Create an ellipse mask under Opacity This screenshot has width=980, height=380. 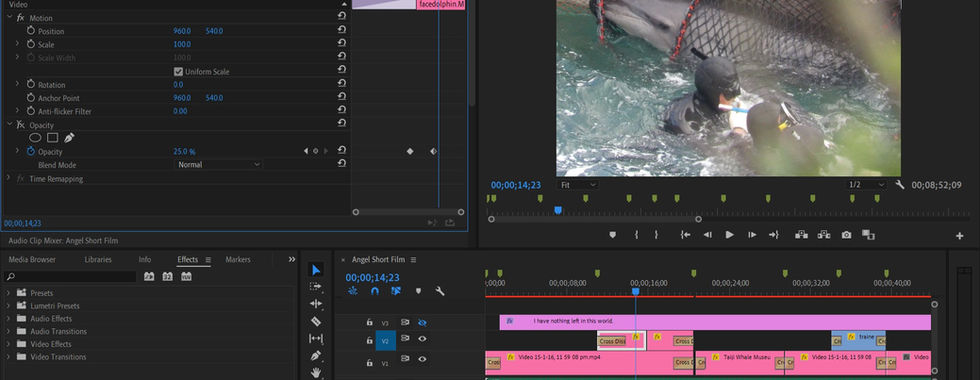pyautogui.click(x=36, y=138)
